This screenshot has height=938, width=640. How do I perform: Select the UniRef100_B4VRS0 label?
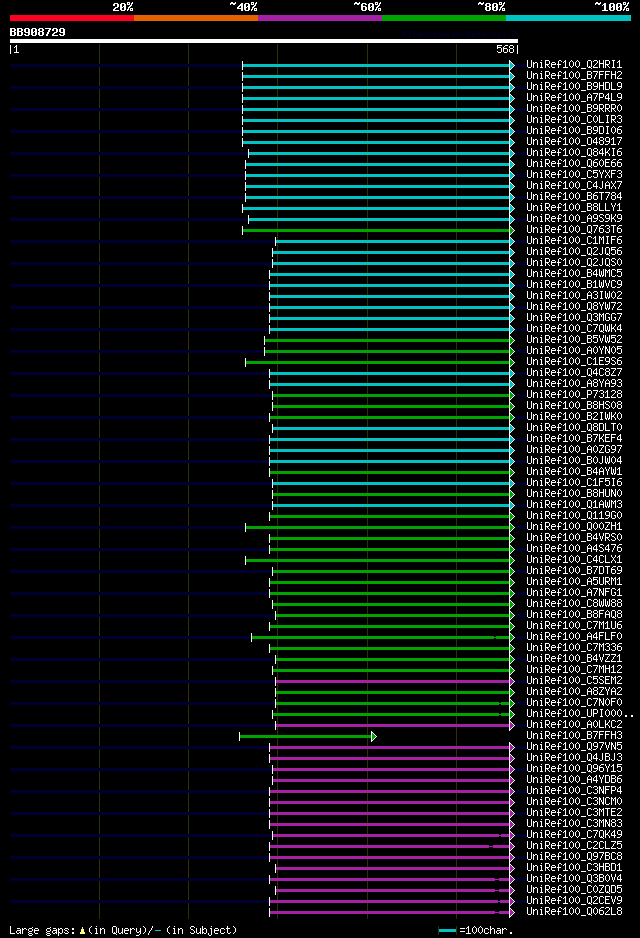pyautogui.click(x=574, y=538)
